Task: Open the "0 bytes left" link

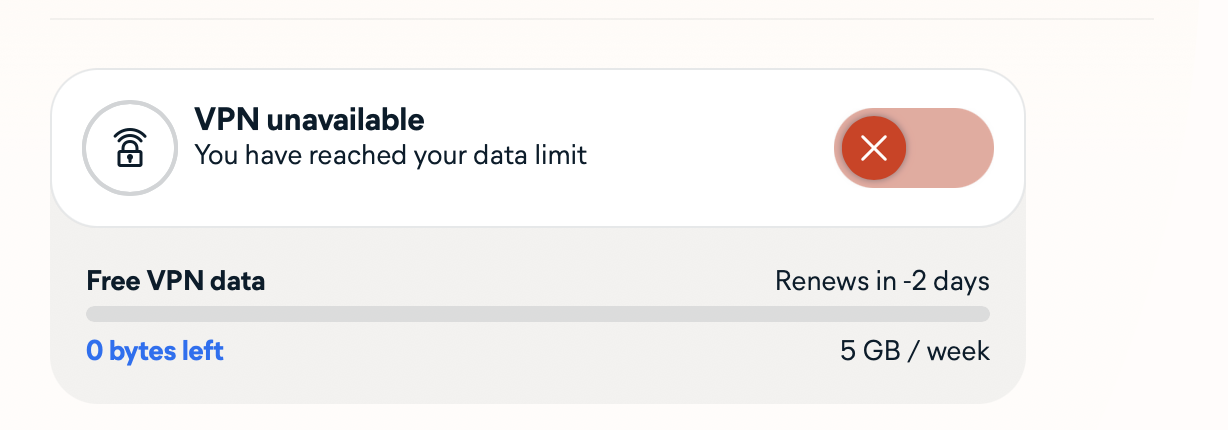Action: [x=155, y=351]
